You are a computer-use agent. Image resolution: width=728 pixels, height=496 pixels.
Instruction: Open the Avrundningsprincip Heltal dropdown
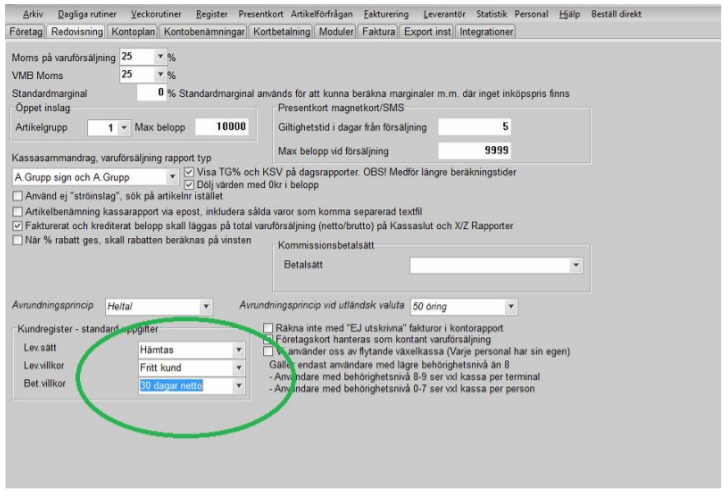(206, 306)
